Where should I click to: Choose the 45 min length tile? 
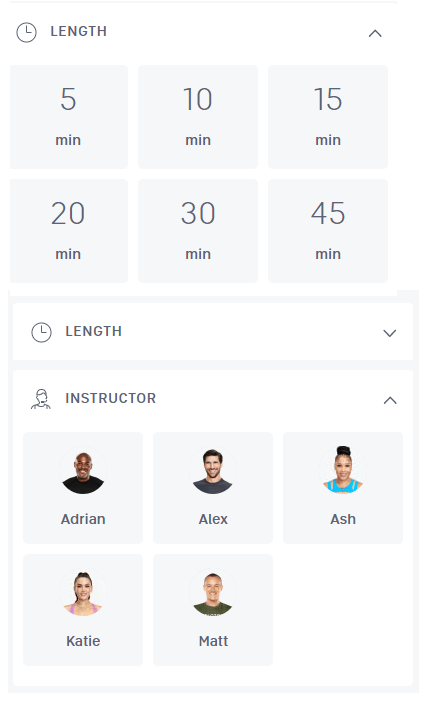328,231
